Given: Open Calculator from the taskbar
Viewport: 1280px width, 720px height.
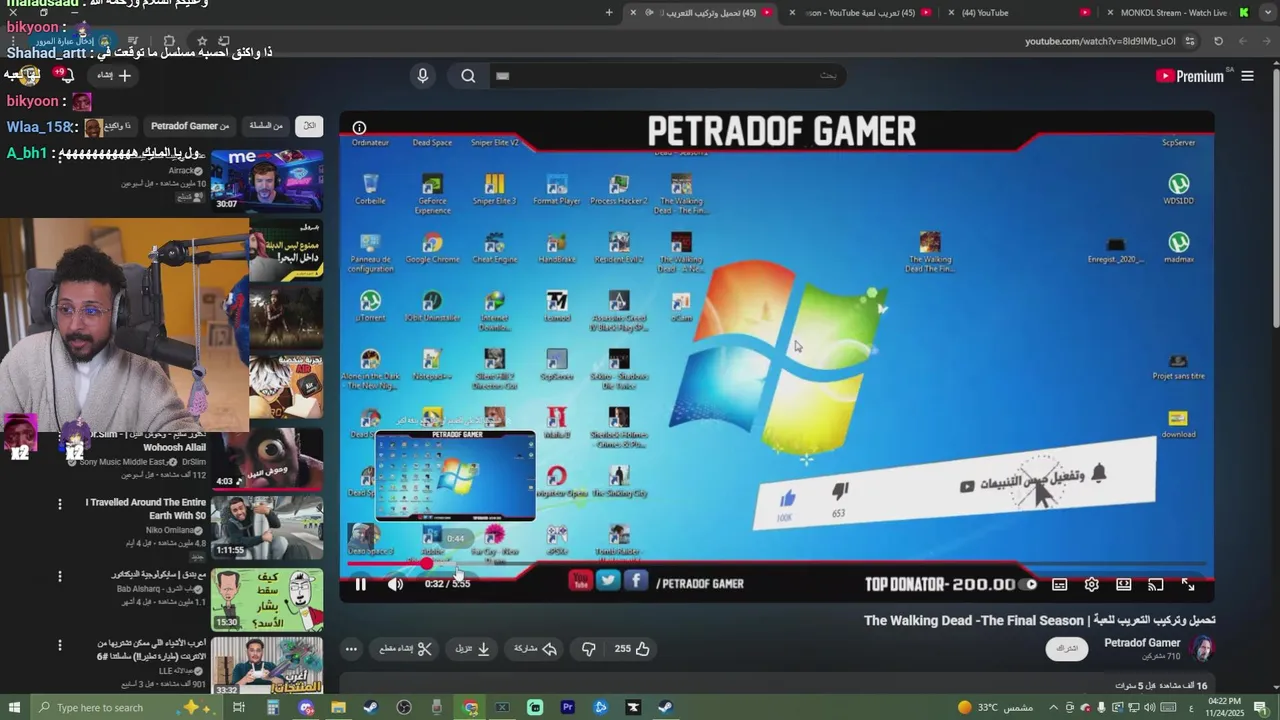Looking at the screenshot, I should pos(272,707).
